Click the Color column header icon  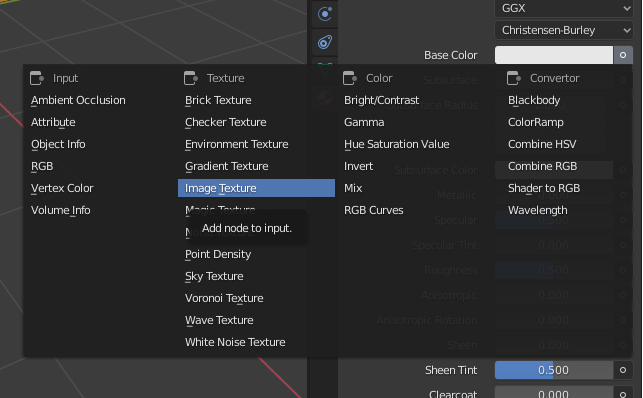[x=350, y=78]
